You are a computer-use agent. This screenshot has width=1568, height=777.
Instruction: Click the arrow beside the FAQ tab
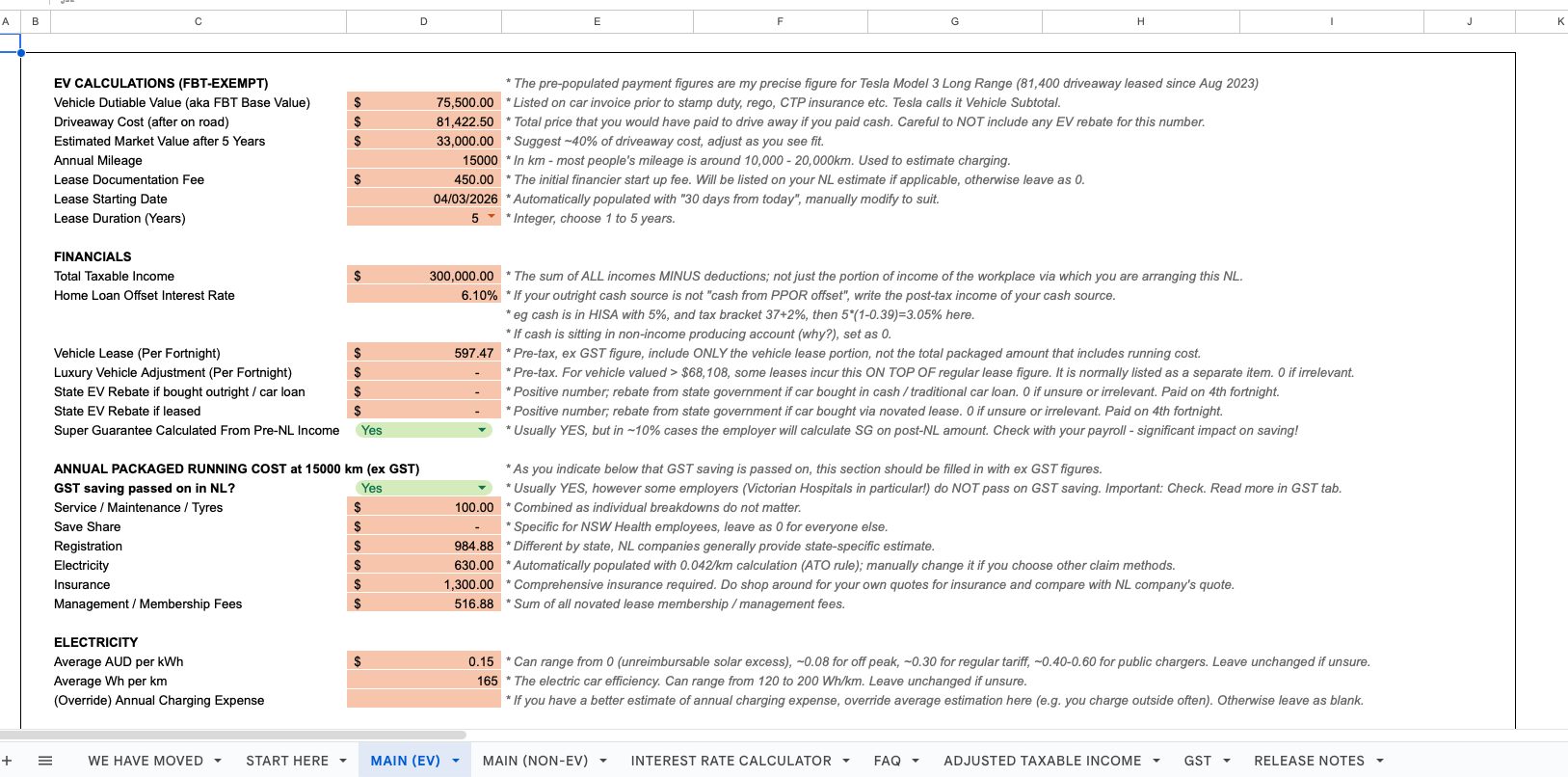pos(916,761)
